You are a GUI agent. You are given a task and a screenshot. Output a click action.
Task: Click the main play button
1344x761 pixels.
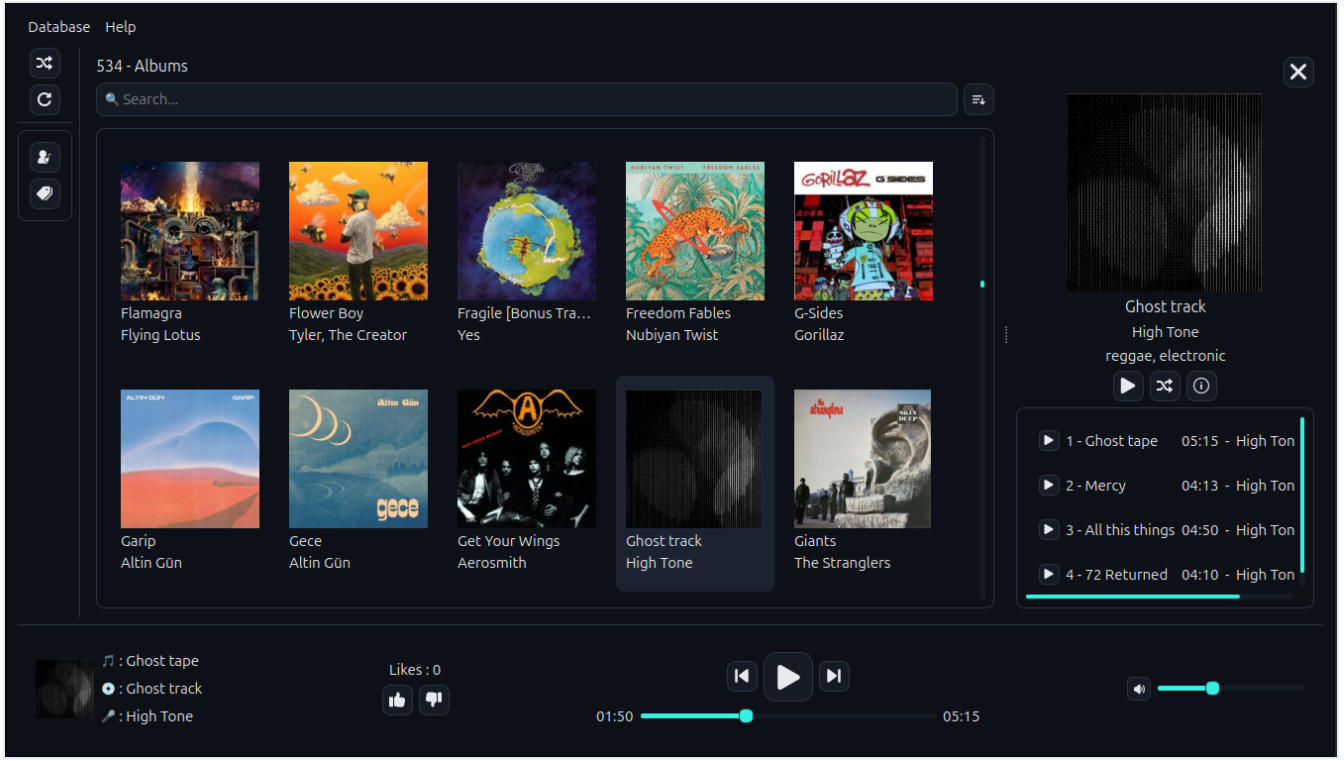pos(788,677)
